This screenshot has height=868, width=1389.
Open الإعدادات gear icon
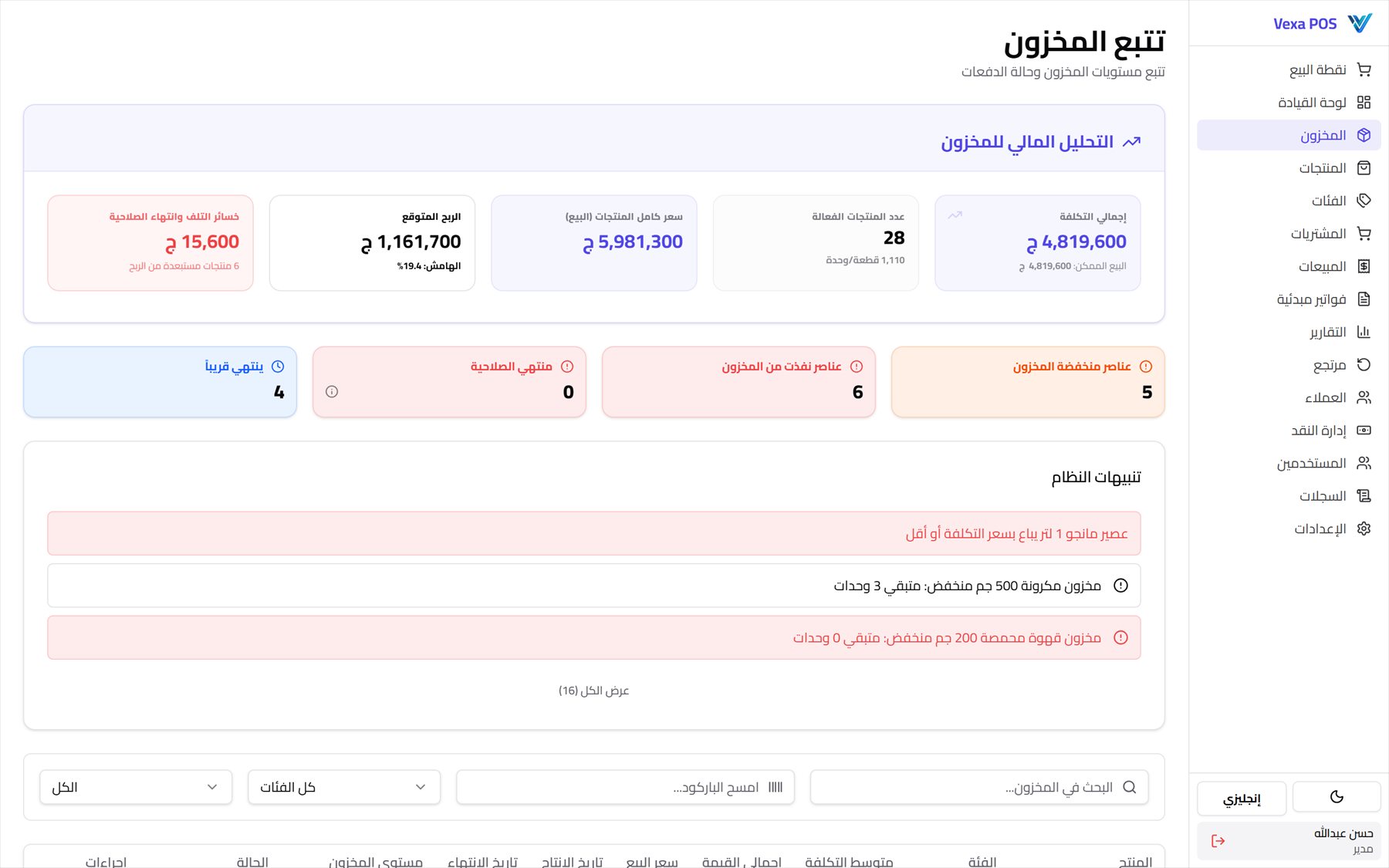point(1364,529)
